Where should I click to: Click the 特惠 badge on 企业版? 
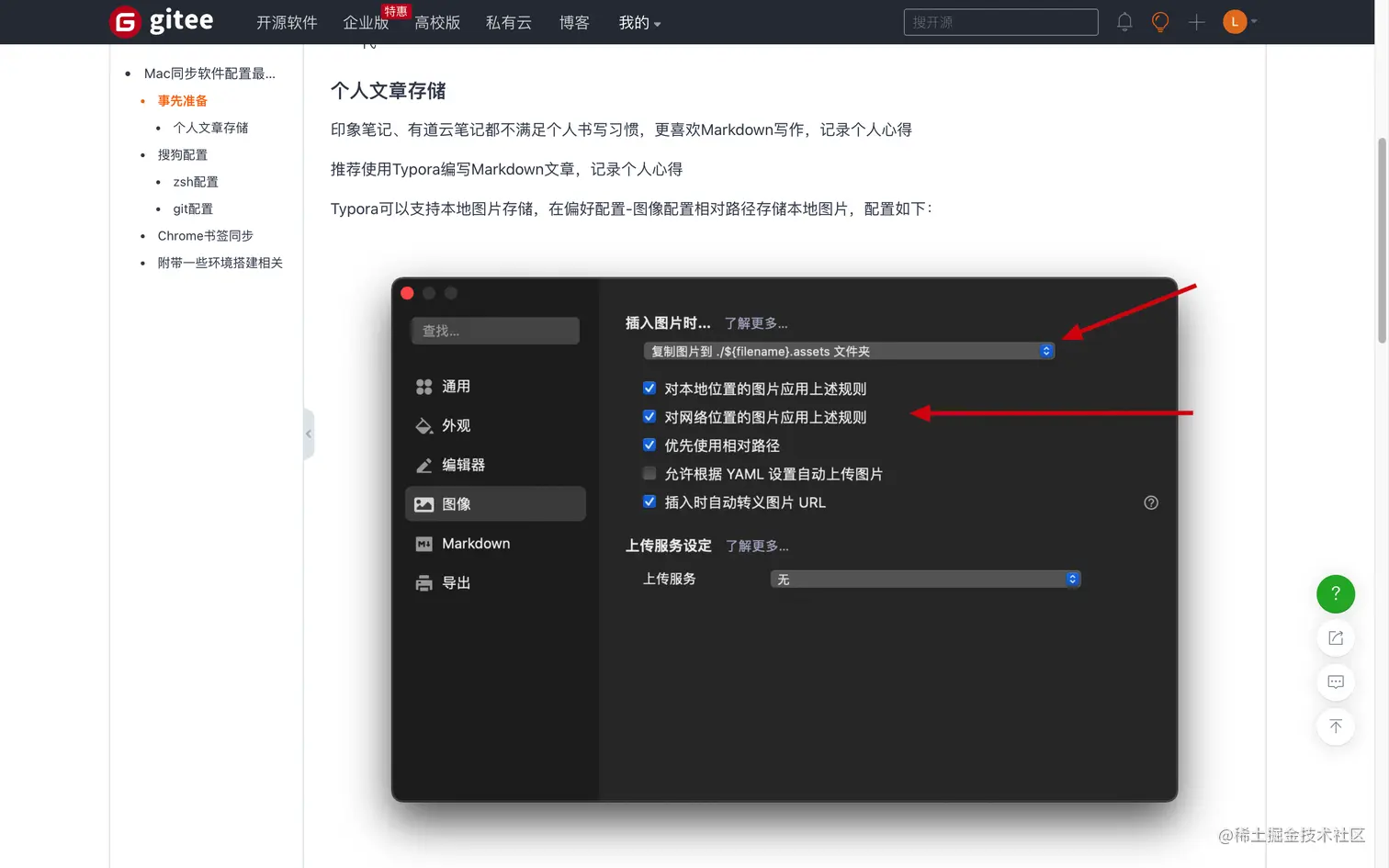[x=396, y=11]
